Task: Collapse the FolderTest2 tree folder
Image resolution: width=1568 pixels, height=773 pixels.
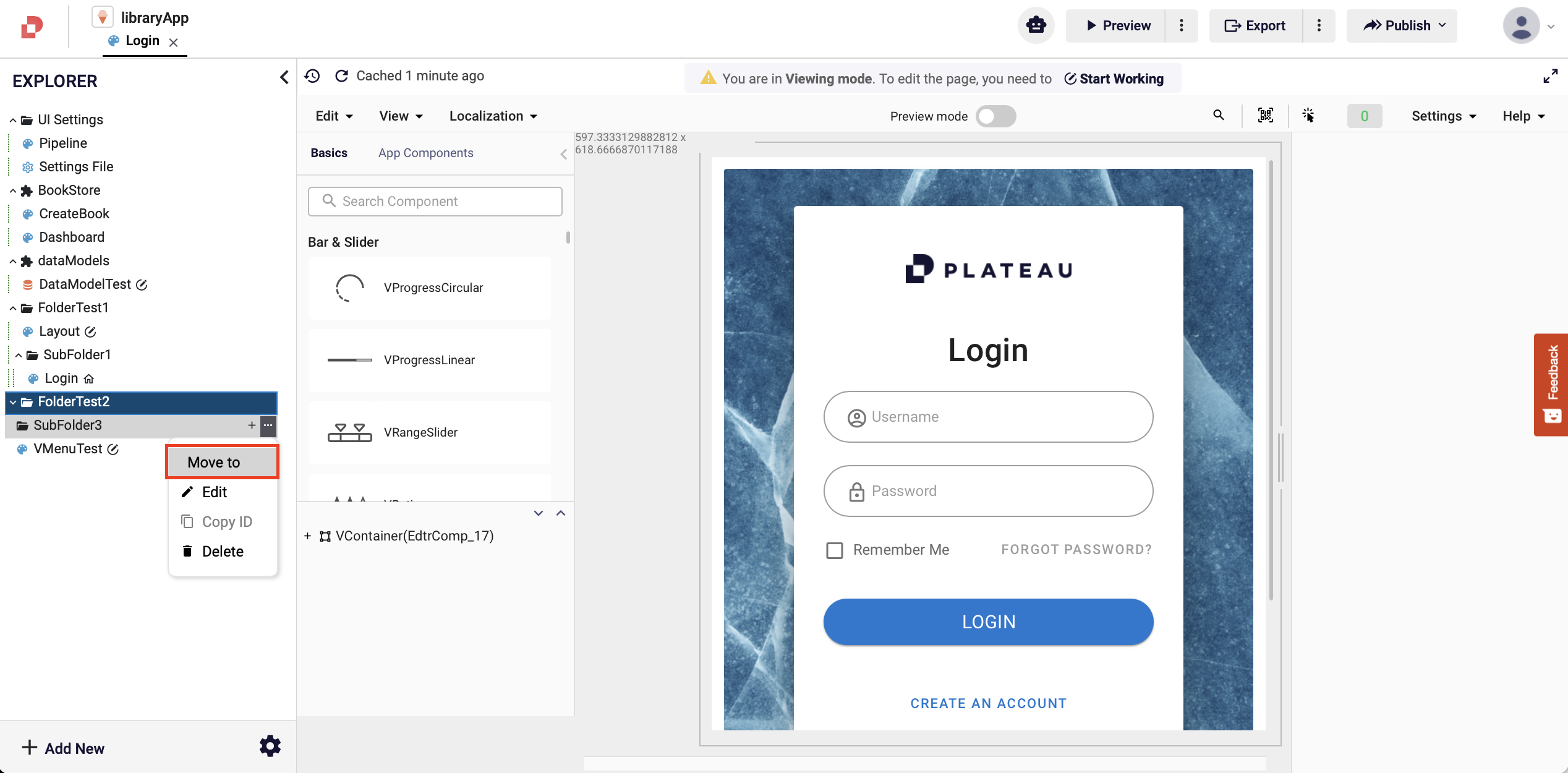Action: pyautogui.click(x=13, y=402)
